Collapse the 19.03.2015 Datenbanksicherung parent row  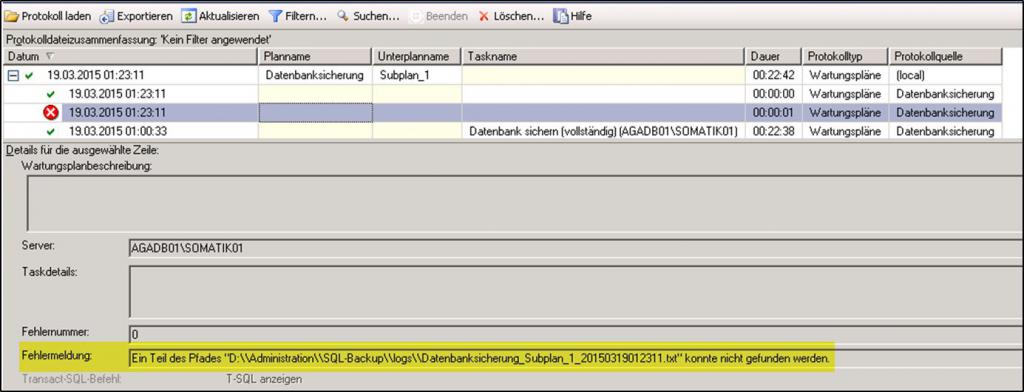[x=12, y=76]
